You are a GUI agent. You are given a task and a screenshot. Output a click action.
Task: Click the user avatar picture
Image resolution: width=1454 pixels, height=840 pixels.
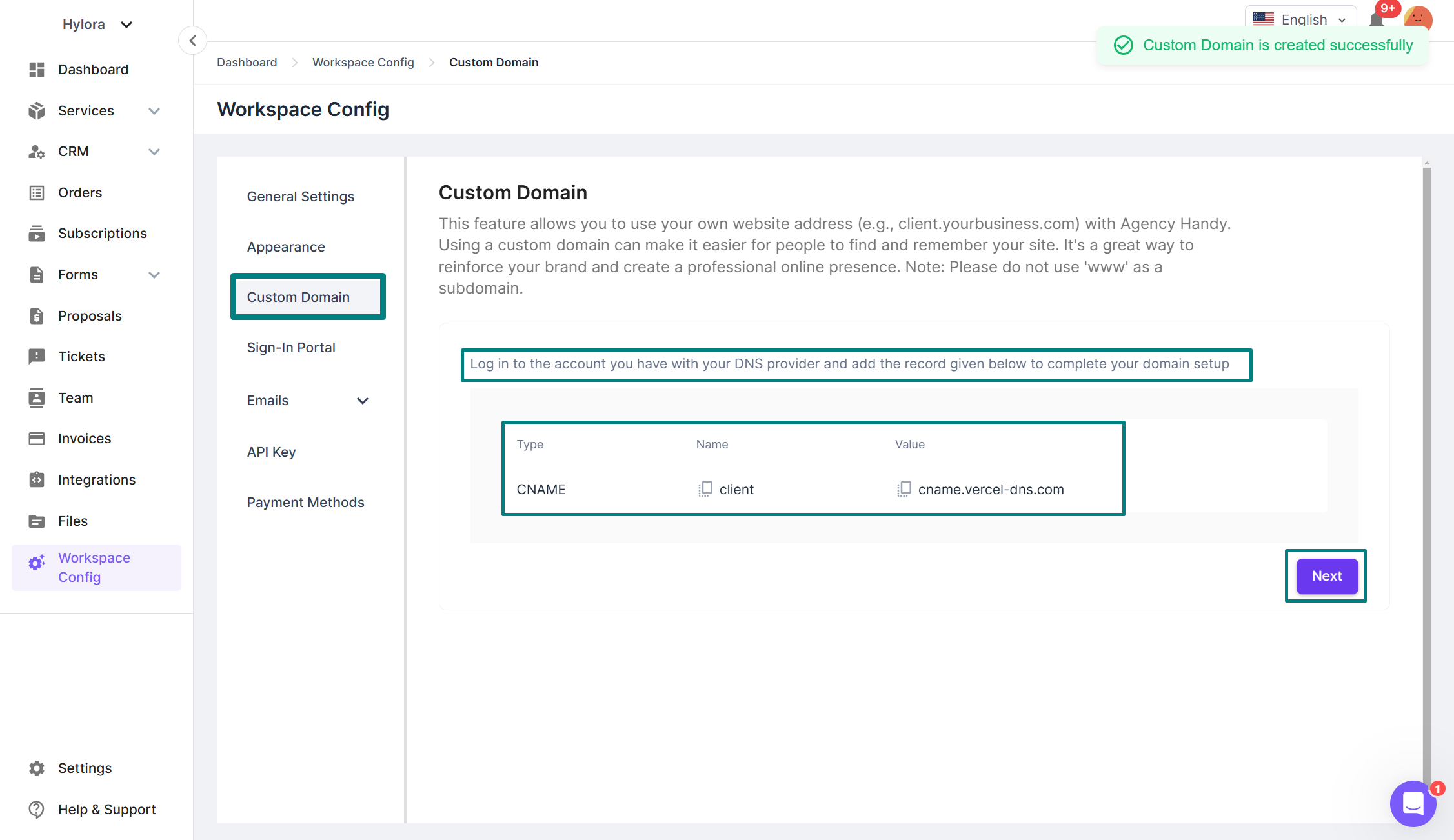(1418, 17)
